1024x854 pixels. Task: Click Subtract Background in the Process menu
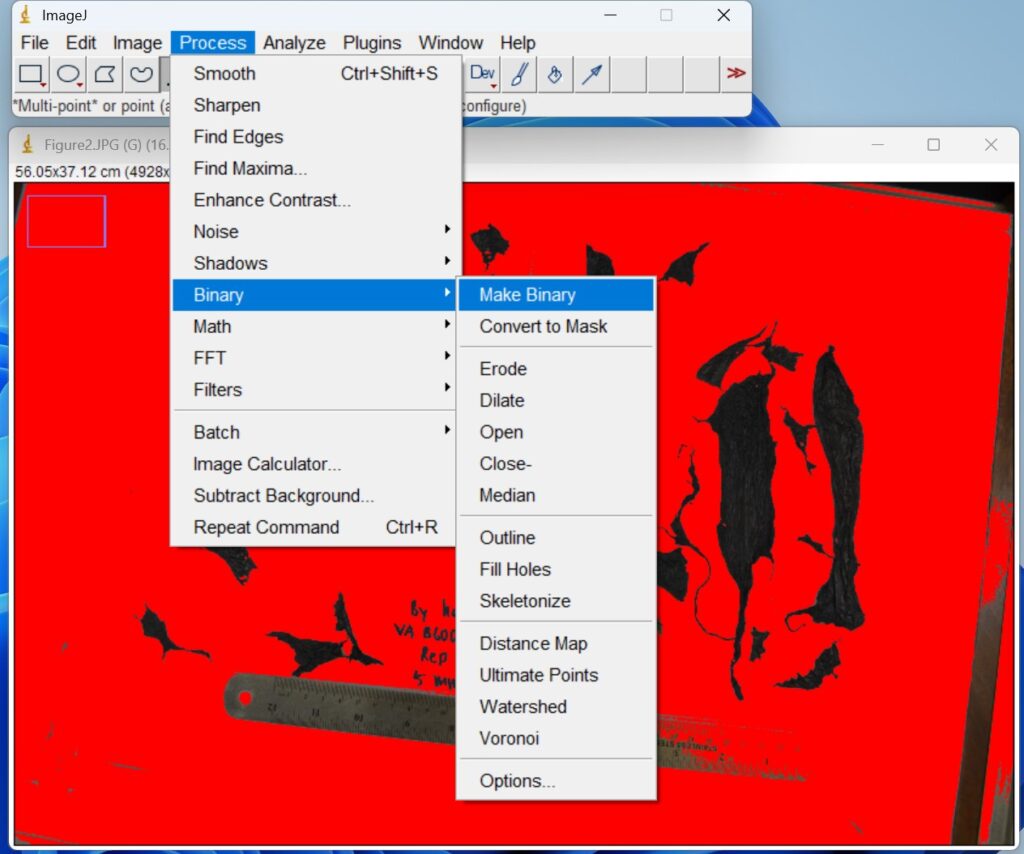283,495
